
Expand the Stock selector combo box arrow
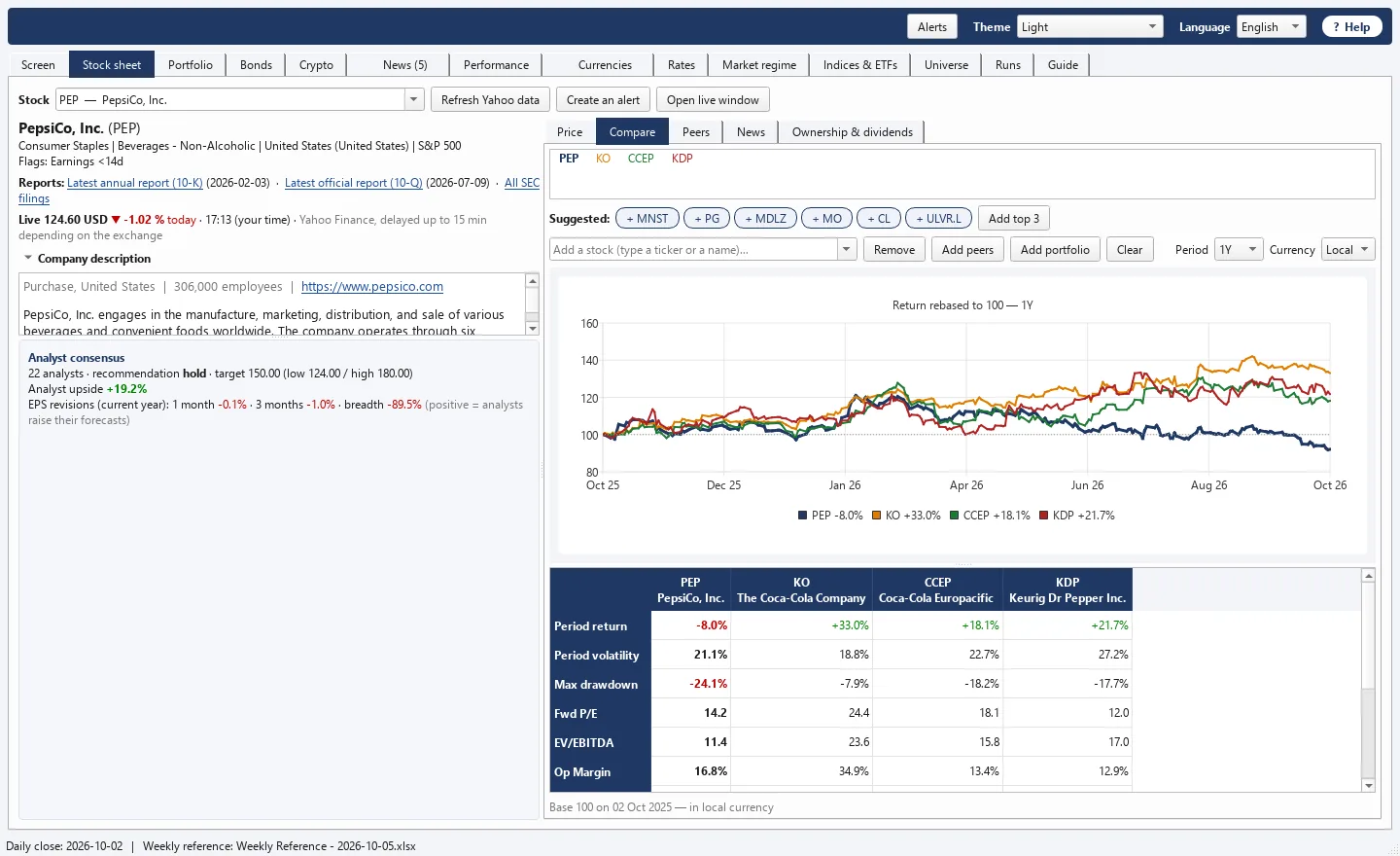tap(414, 100)
